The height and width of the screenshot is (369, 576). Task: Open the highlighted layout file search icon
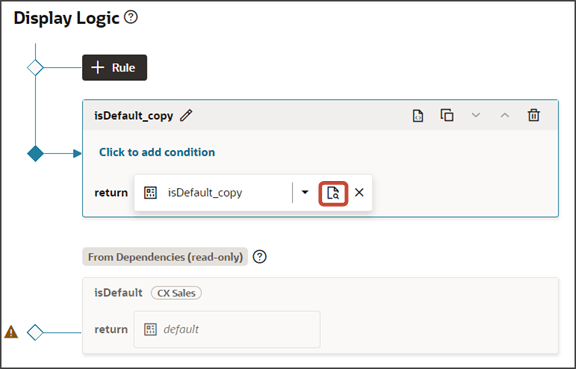[333, 193]
